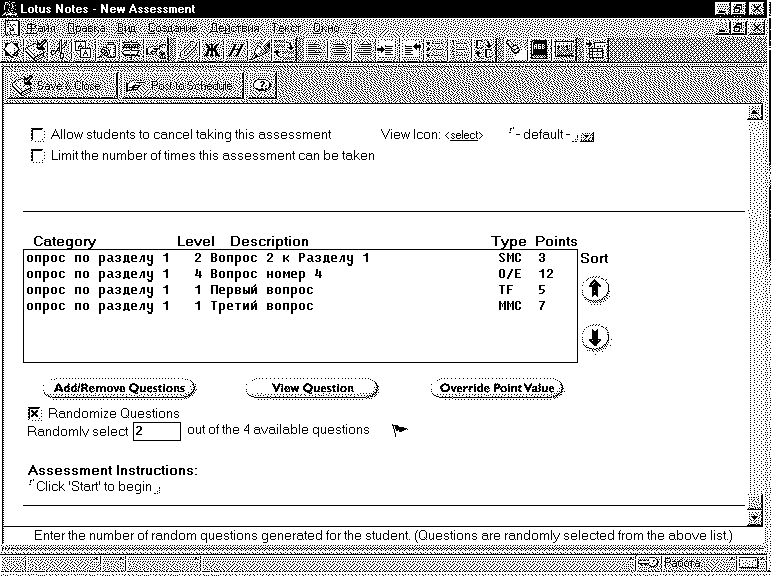Select question row 'Вопрос номер 4'
The height and width of the screenshot is (576, 771).
300,274
